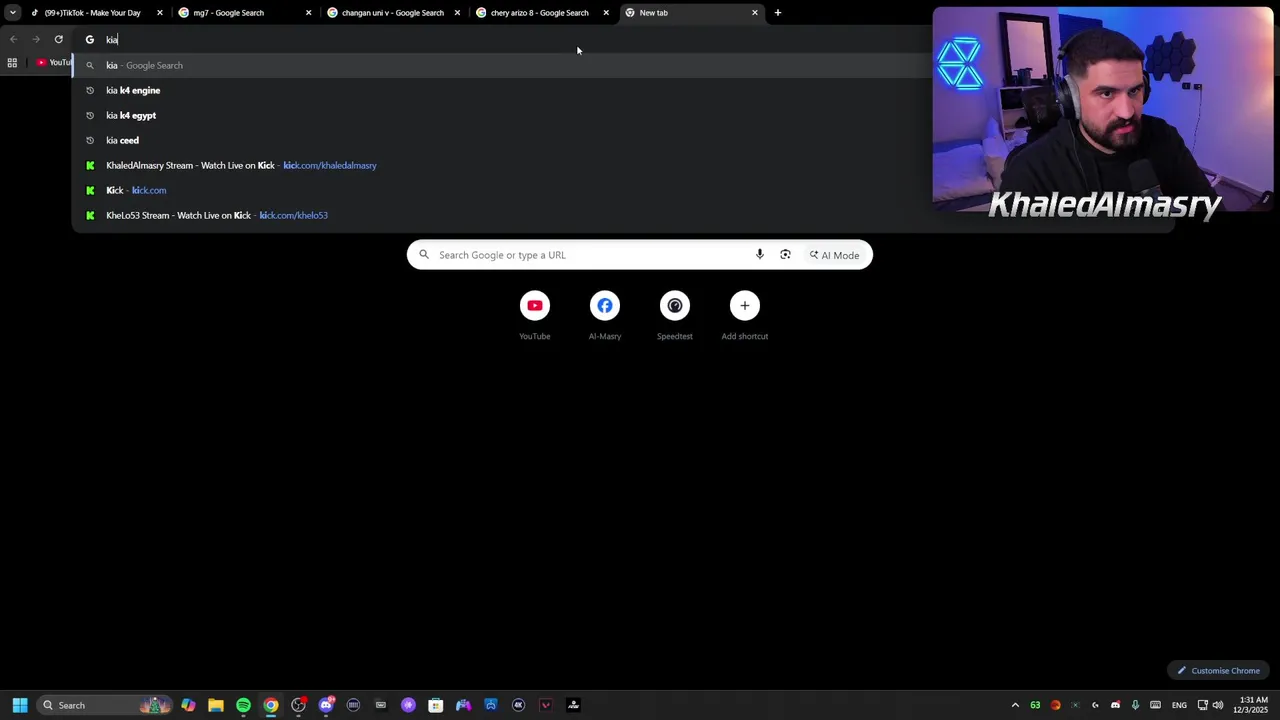Open KhaledAlmasry Stream Kick suggestion
1280x720 pixels.
622,165
